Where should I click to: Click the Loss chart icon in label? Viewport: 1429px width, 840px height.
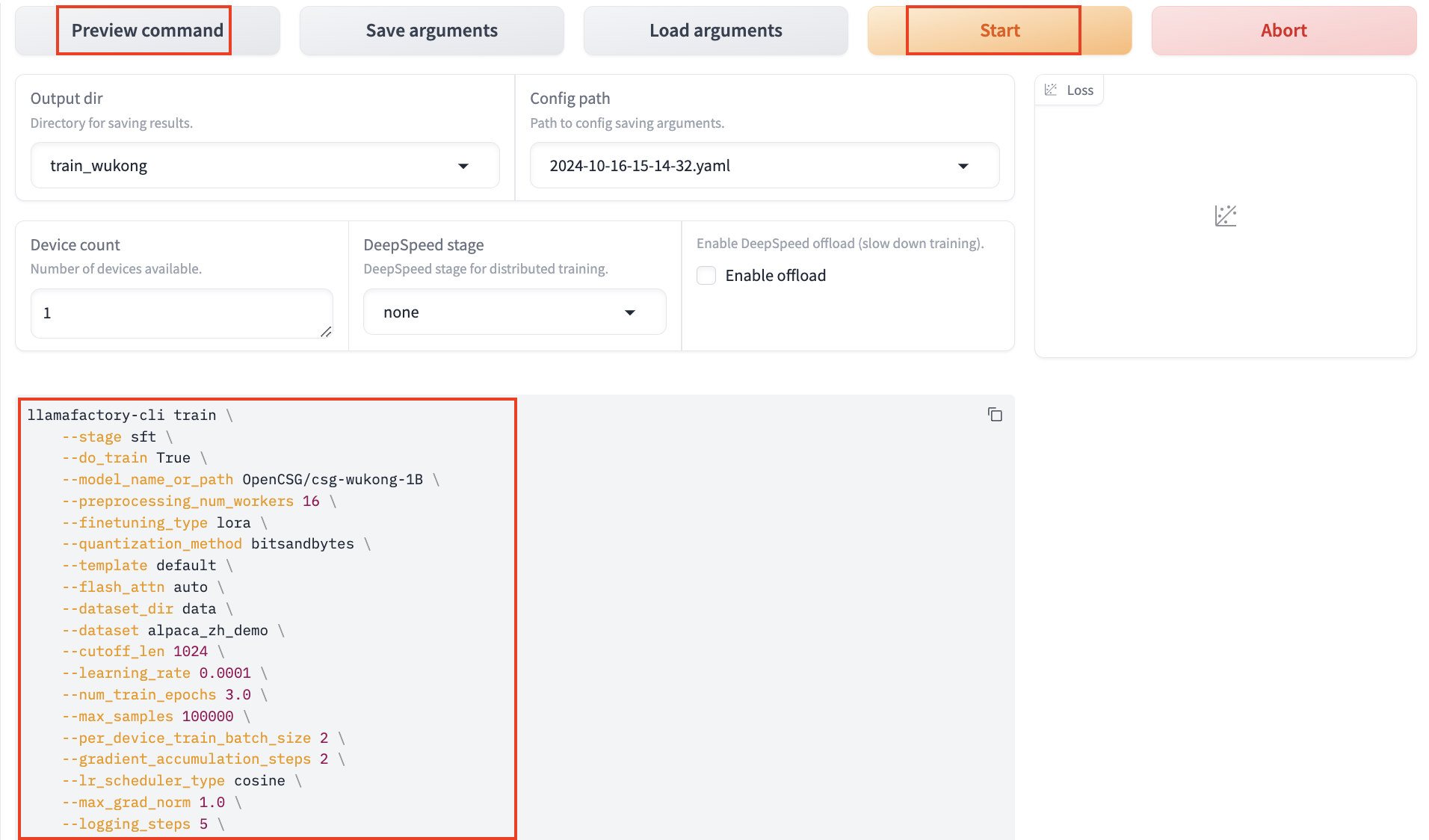coord(1051,90)
